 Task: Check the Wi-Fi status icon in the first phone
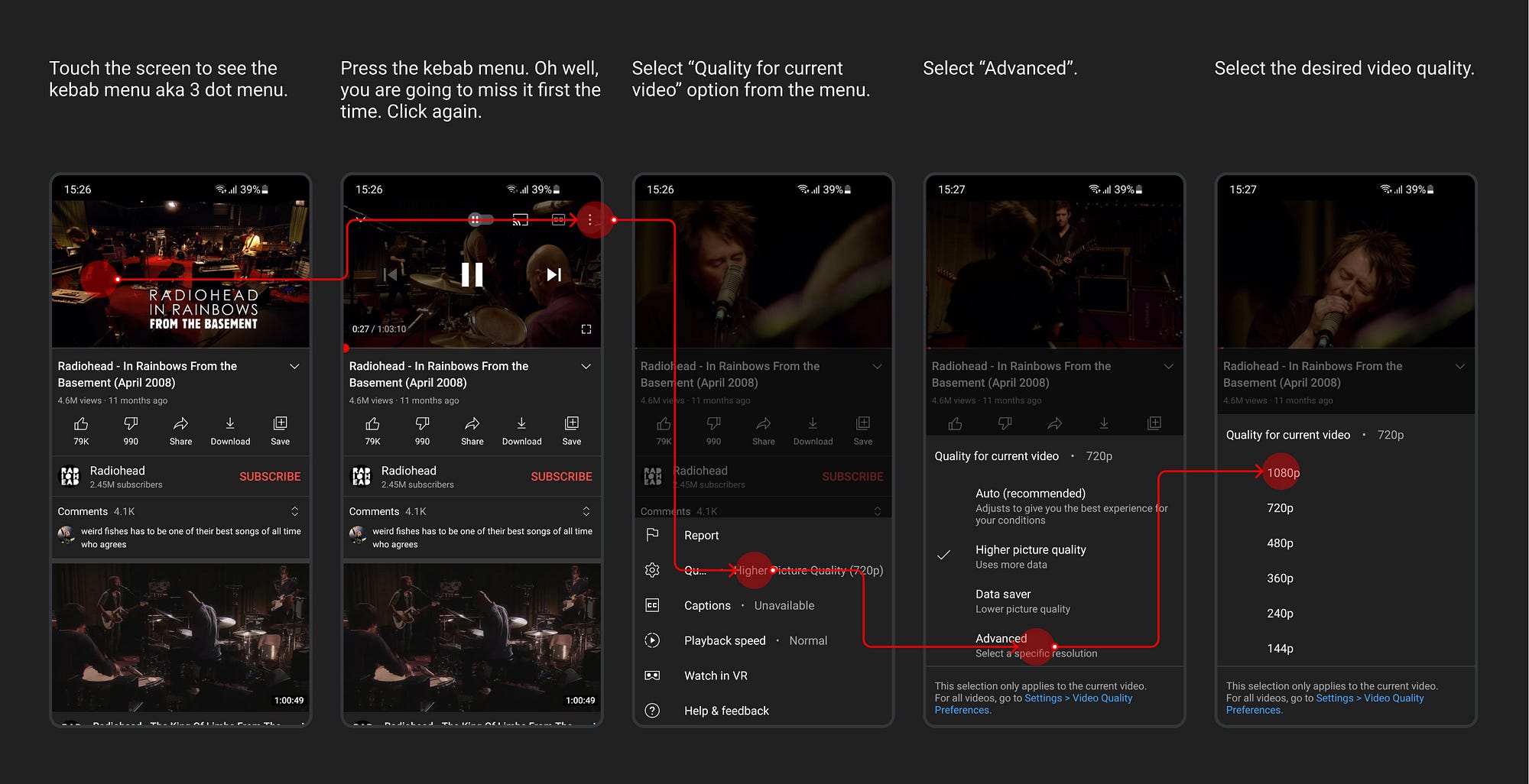coord(220,190)
